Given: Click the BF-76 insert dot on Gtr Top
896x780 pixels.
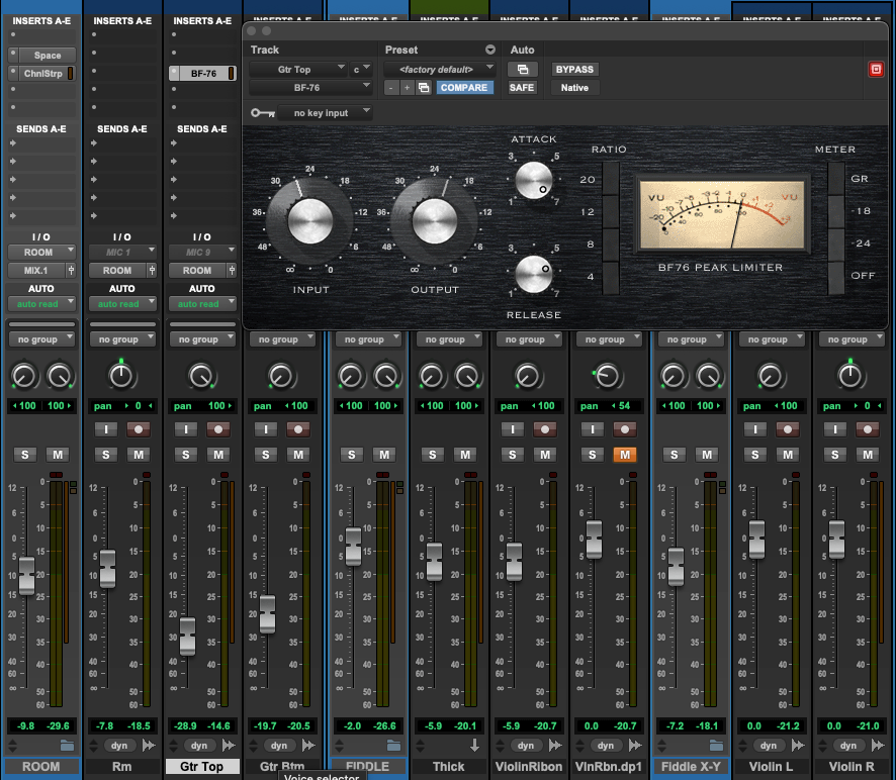Looking at the screenshot, I should click(174, 73).
